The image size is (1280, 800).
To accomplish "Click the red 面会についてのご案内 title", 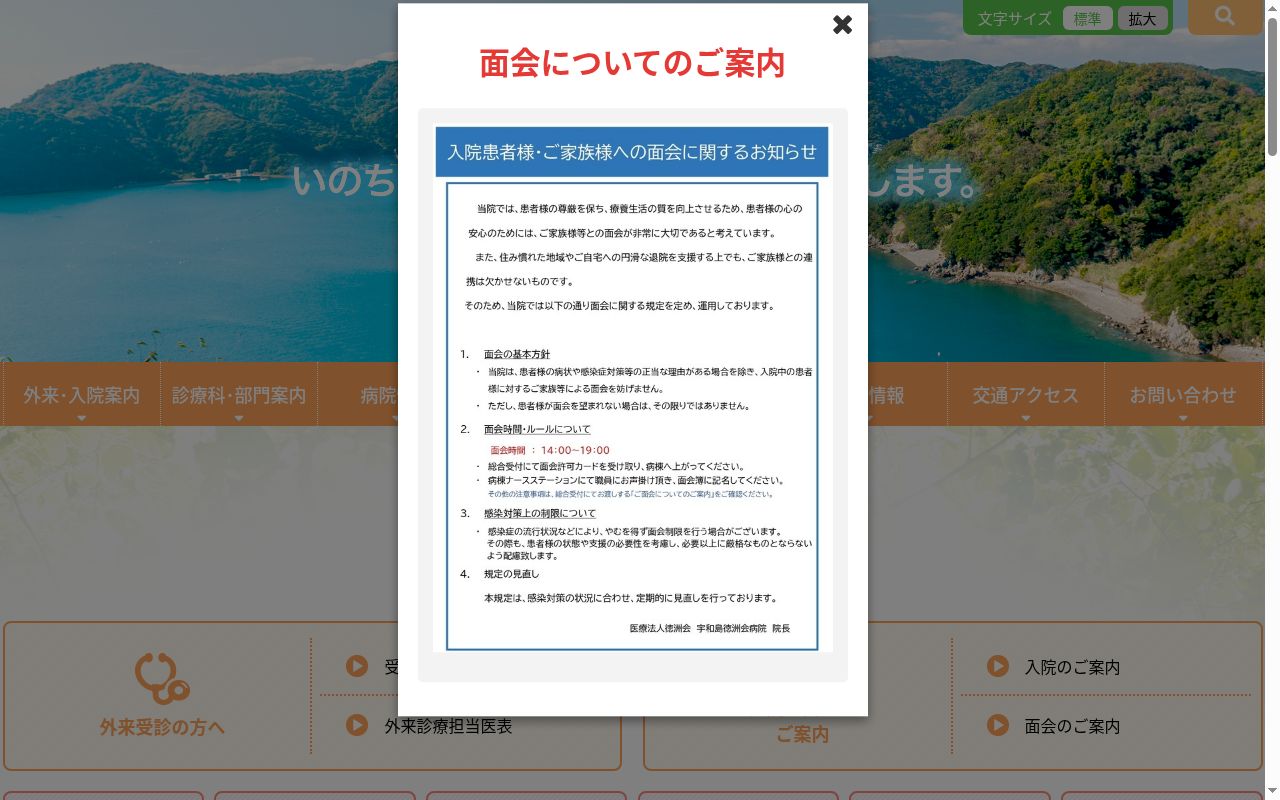I will point(632,64).
